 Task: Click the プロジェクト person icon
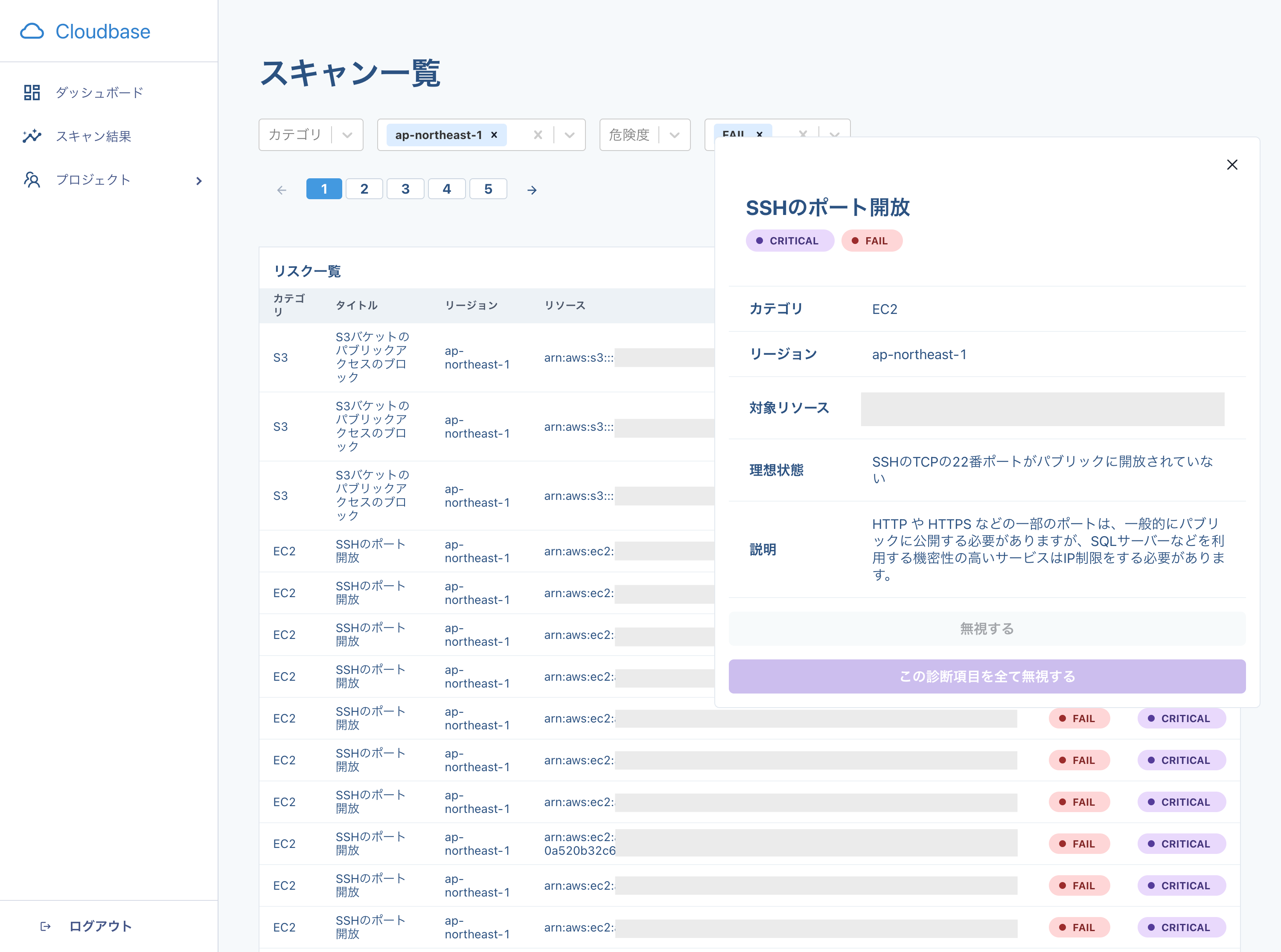32,180
